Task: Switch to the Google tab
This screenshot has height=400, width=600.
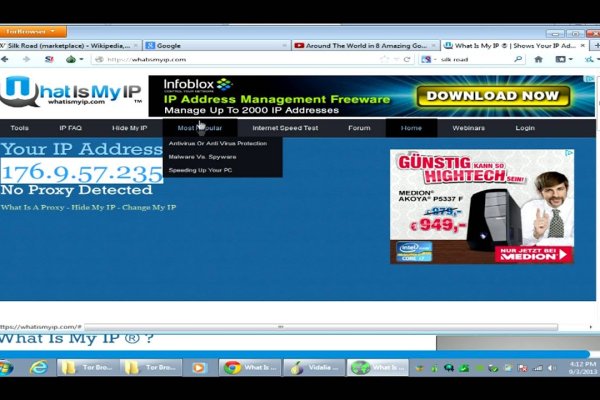Action: click(x=215, y=45)
